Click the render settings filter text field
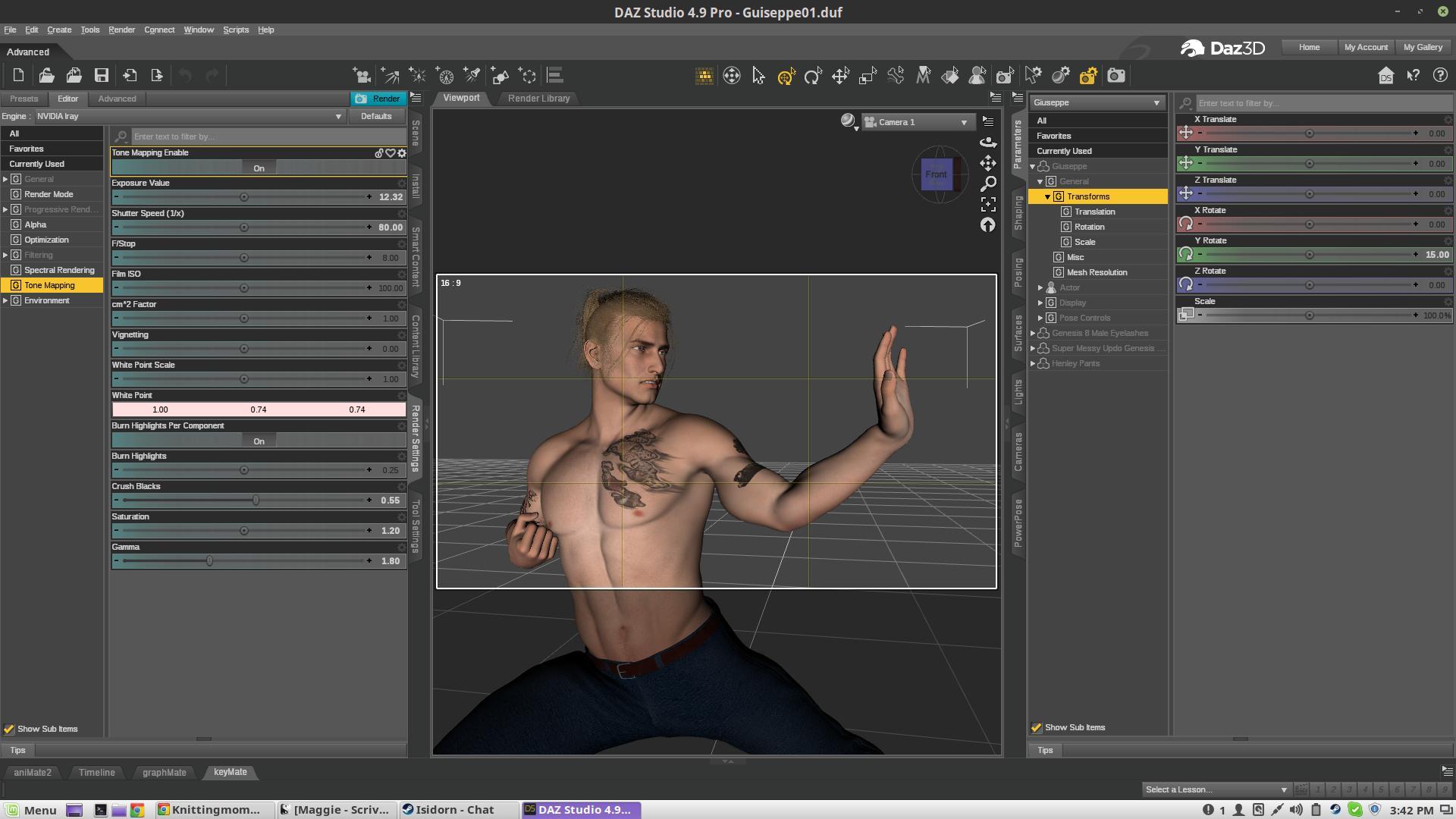Viewport: 1456px width, 819px height. pos(265,136)
